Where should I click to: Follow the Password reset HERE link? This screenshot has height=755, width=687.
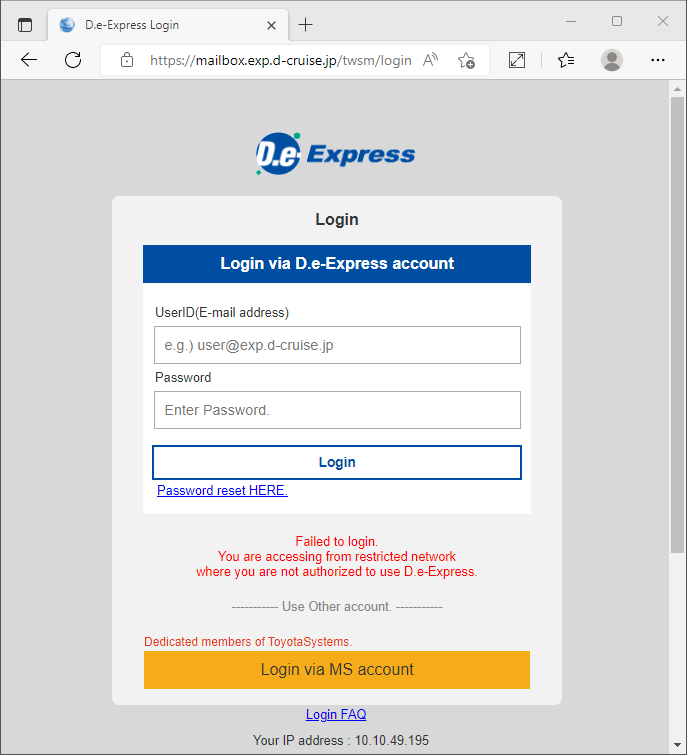[222, 490]
